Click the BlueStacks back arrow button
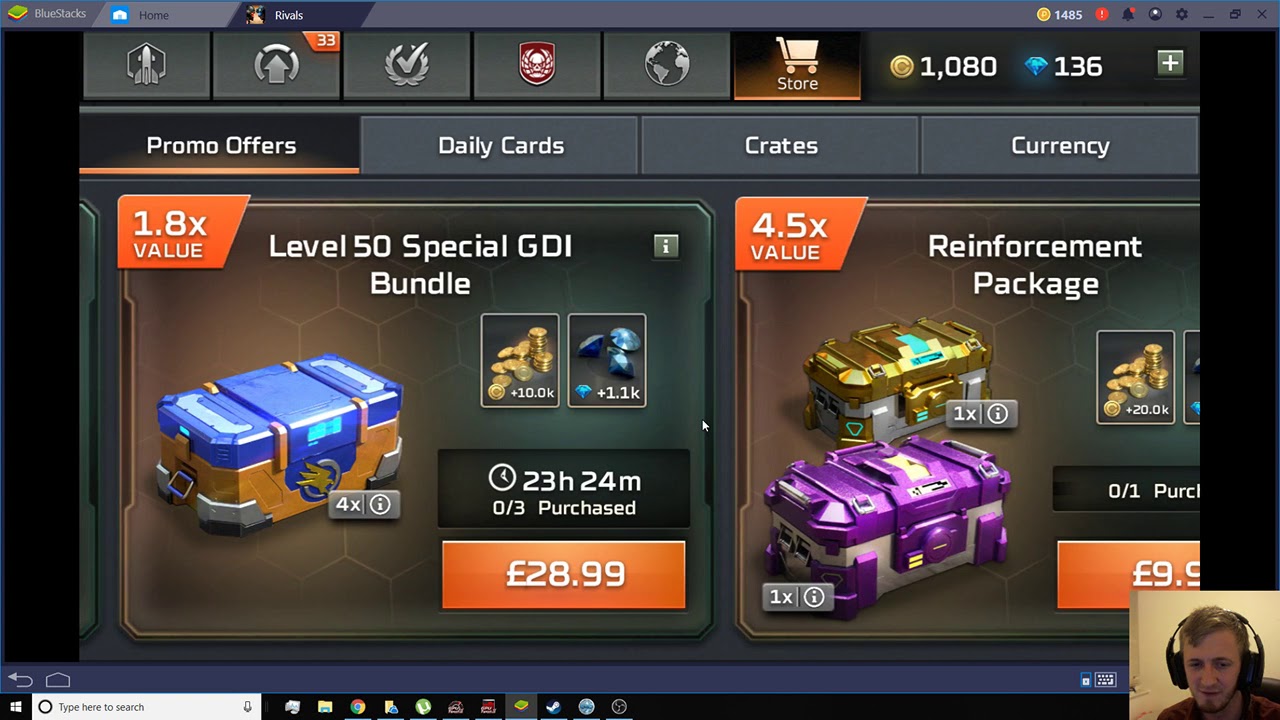This screenshot has height=720, width=1280. 21,680
